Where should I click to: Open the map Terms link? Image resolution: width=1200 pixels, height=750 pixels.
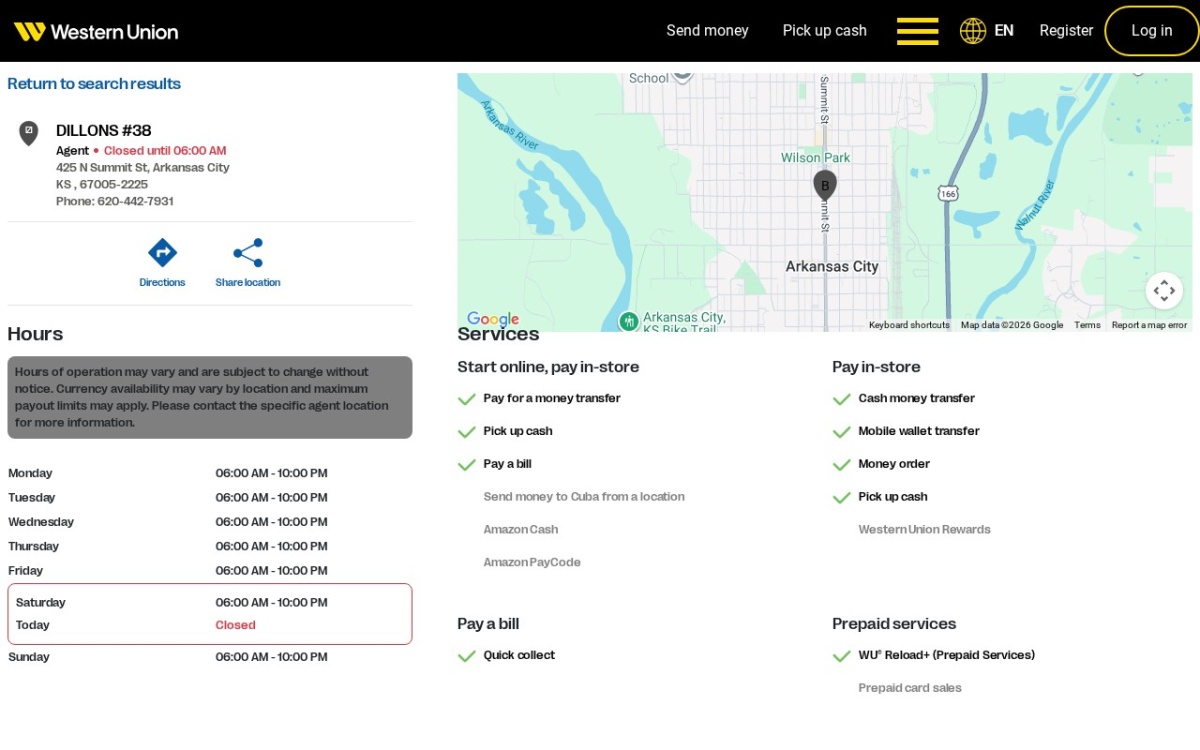1087,325
